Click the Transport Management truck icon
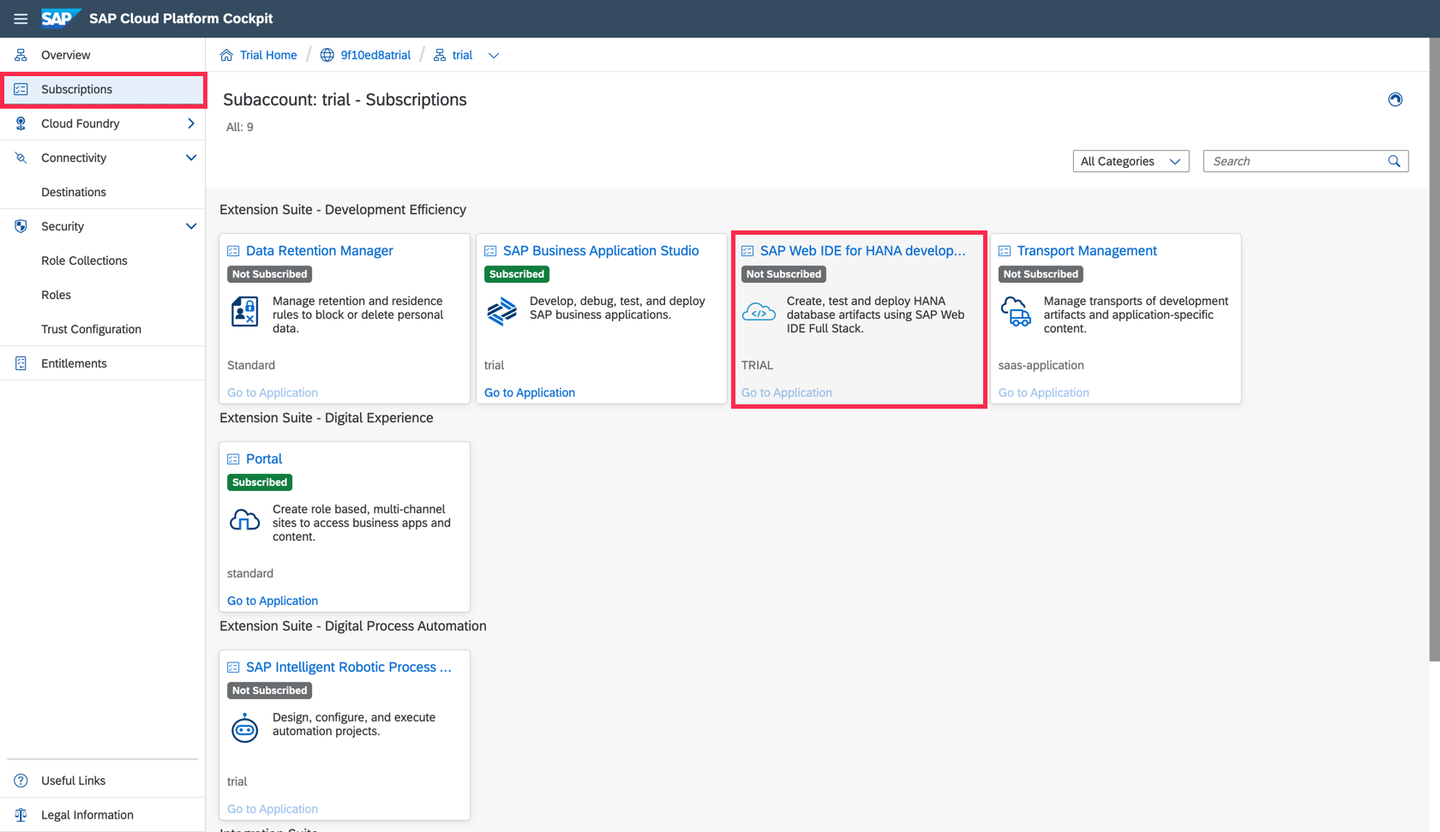 [x=1016, y=312]
